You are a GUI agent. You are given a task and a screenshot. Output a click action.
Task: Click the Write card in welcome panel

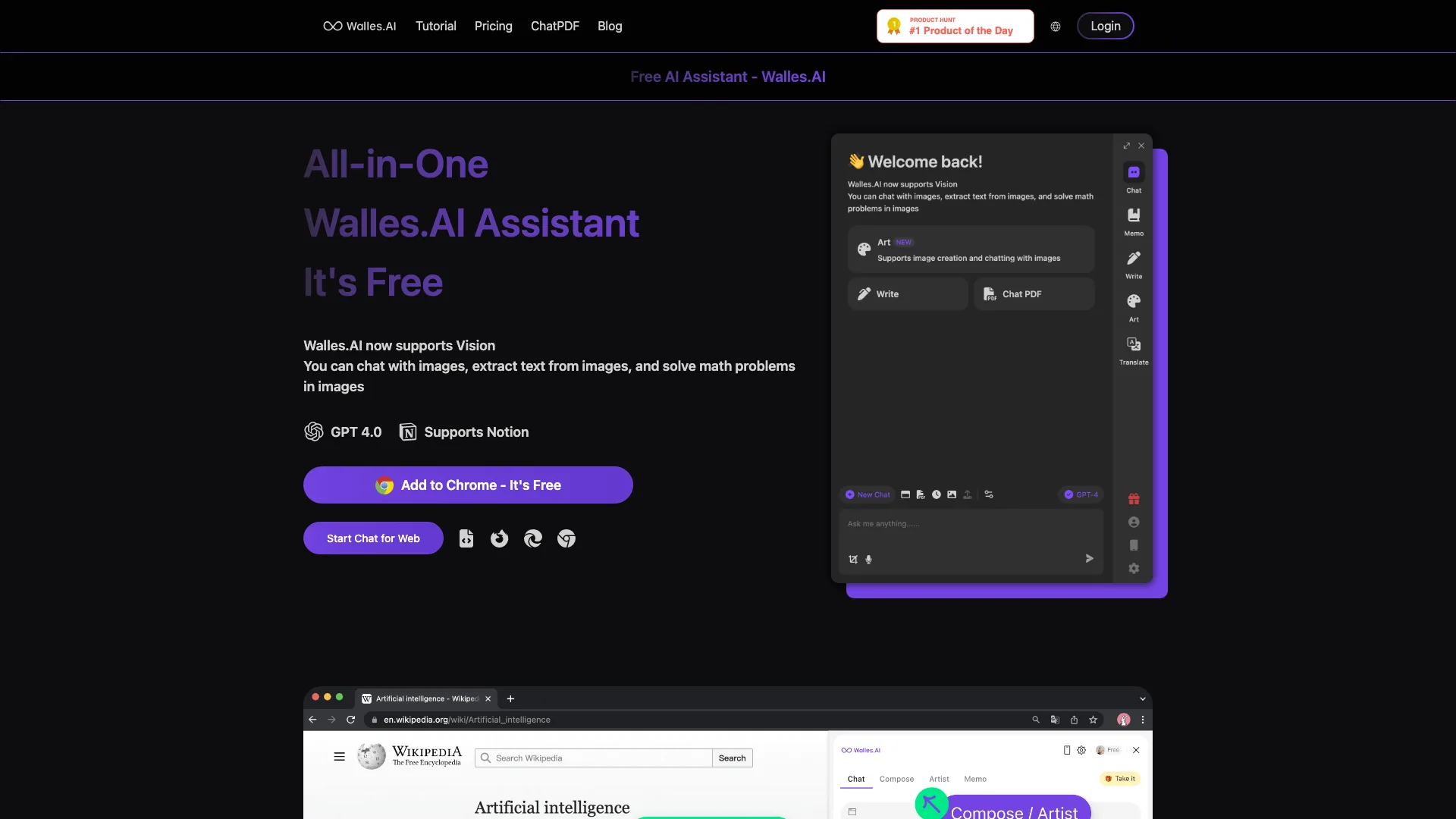[908, 293]
